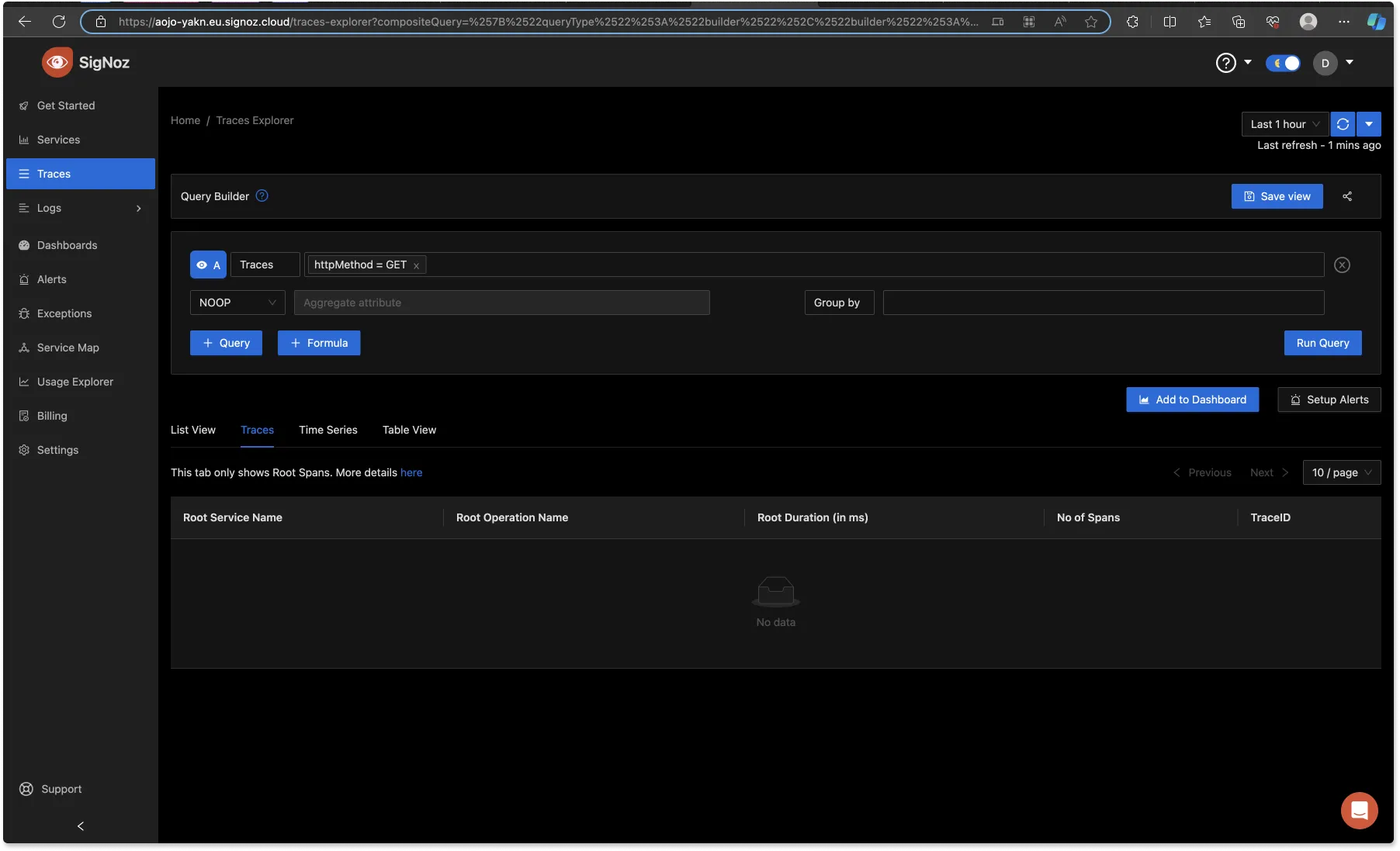Toggle the dark/light theme switch
This screenshot has width=1400, height=851.
coord(1283,63)
